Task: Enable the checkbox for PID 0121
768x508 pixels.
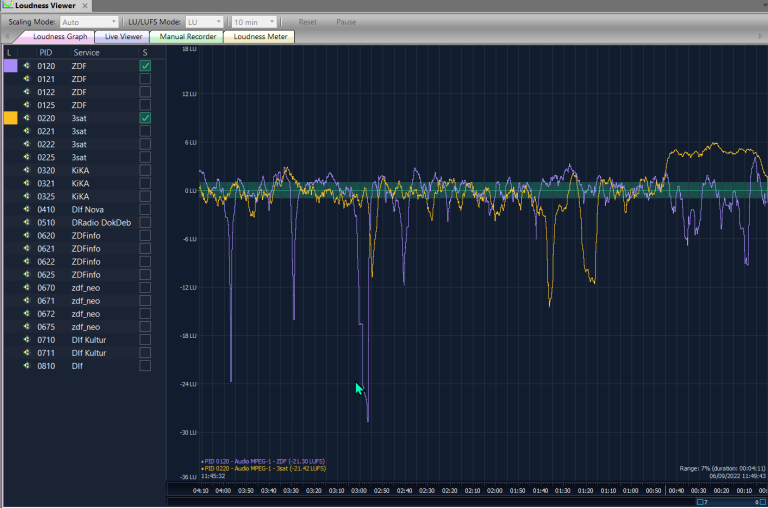Action: (x=145, y=79)
